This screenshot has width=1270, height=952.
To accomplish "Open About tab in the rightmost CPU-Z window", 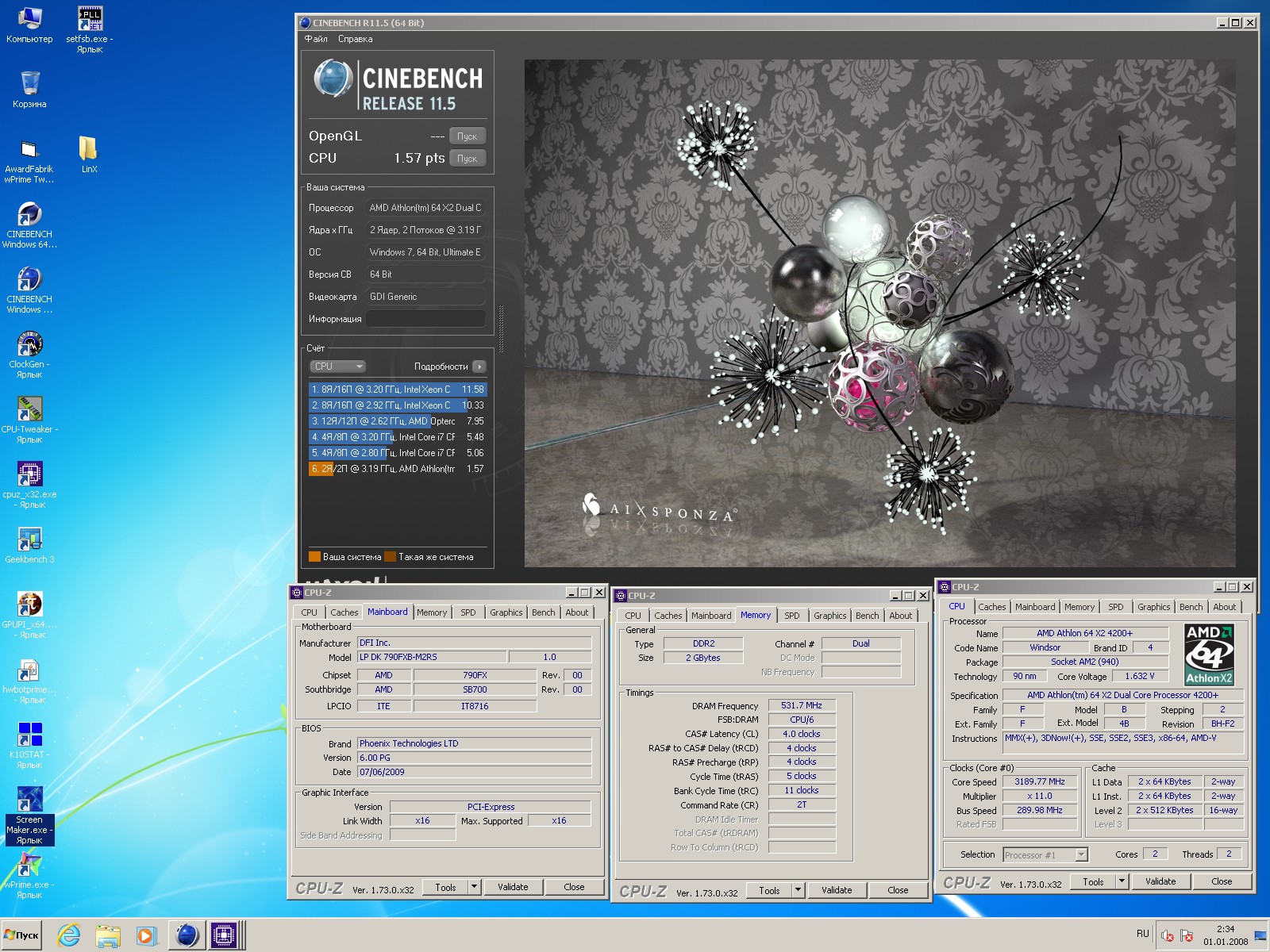I will pyautogui.click(x=1224, y=607).
